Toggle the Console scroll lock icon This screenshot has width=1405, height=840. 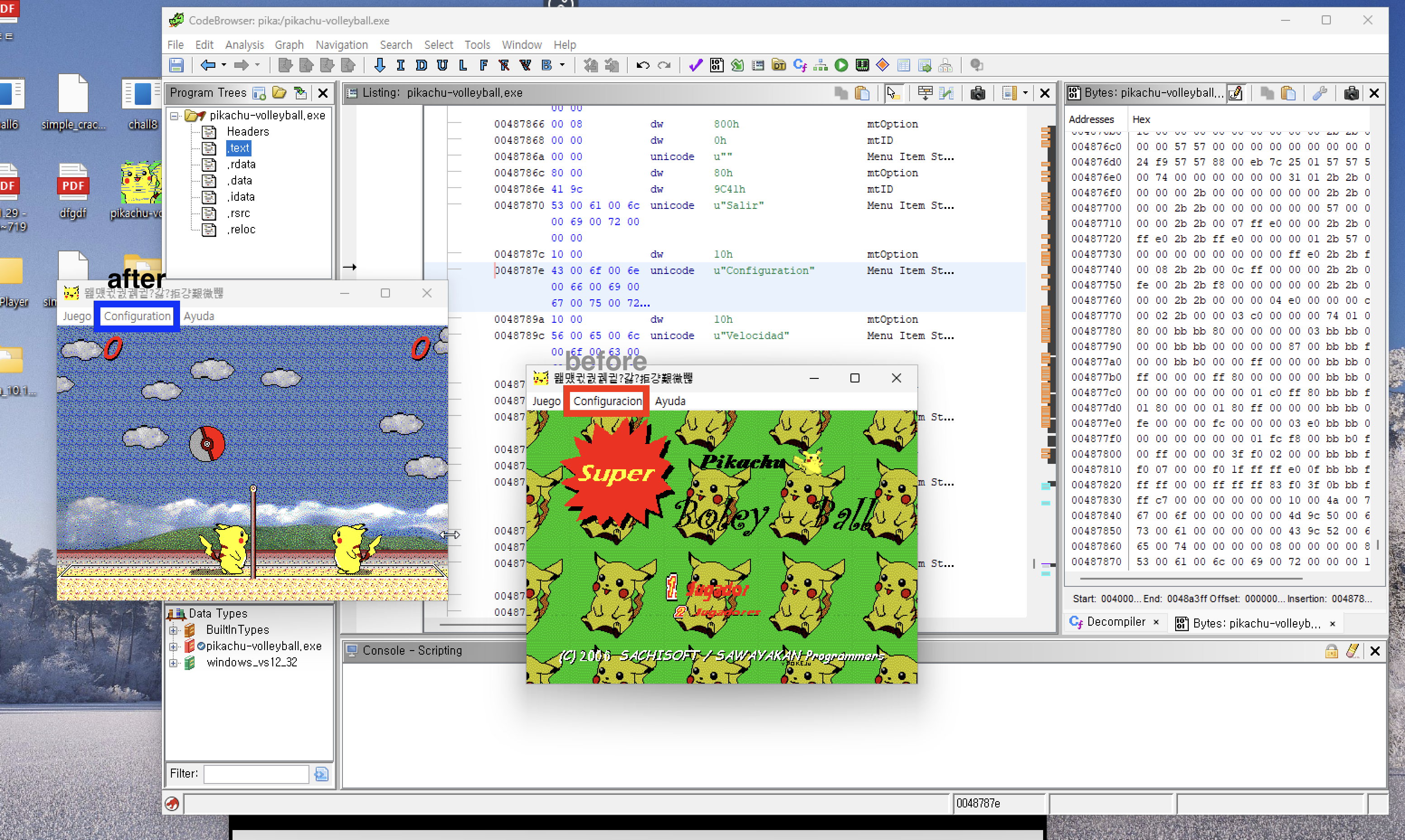[1331, 651]
